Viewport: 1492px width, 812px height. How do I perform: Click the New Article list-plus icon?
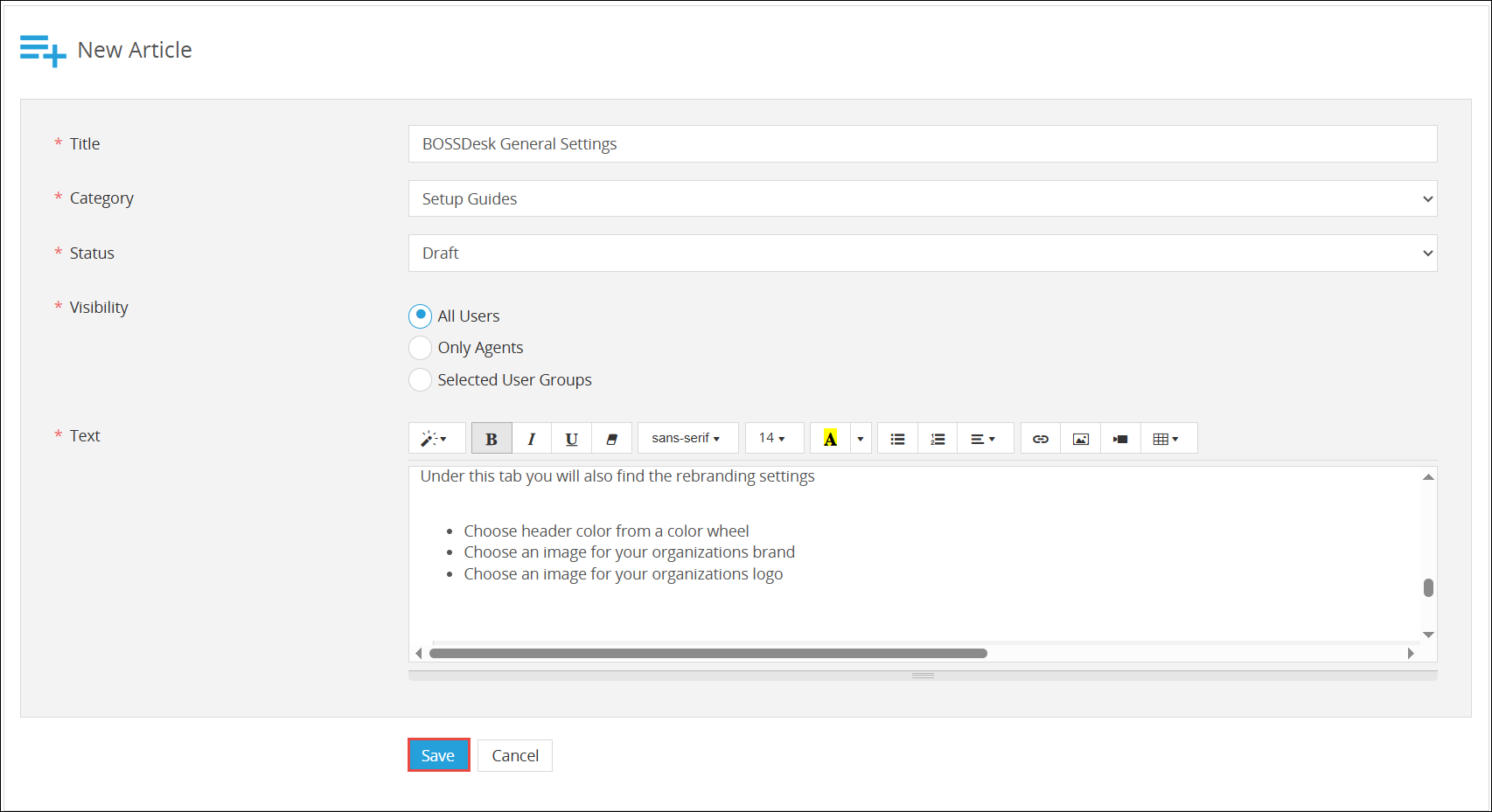43,51
